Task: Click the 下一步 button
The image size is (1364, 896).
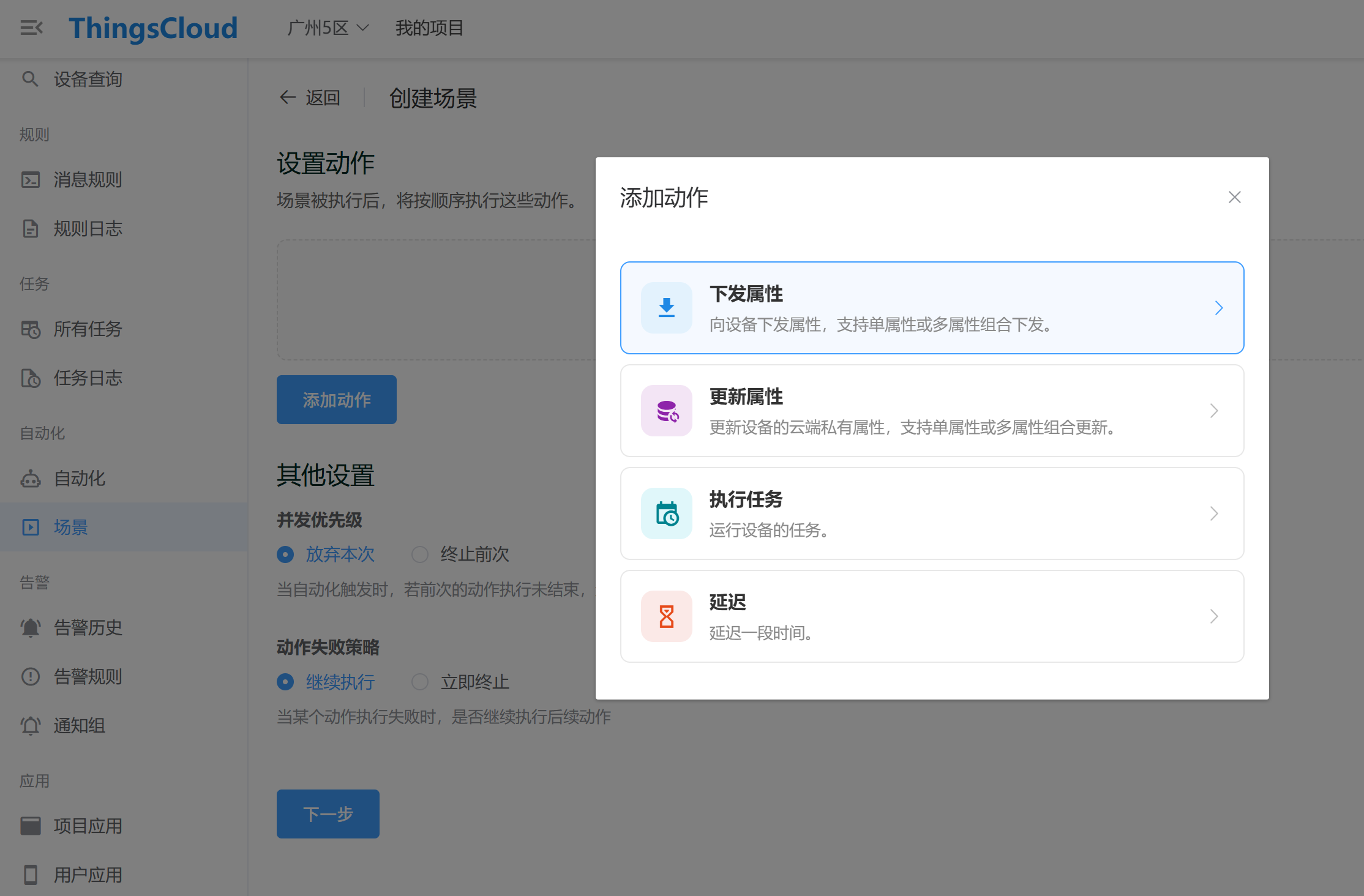Action: 328,814
